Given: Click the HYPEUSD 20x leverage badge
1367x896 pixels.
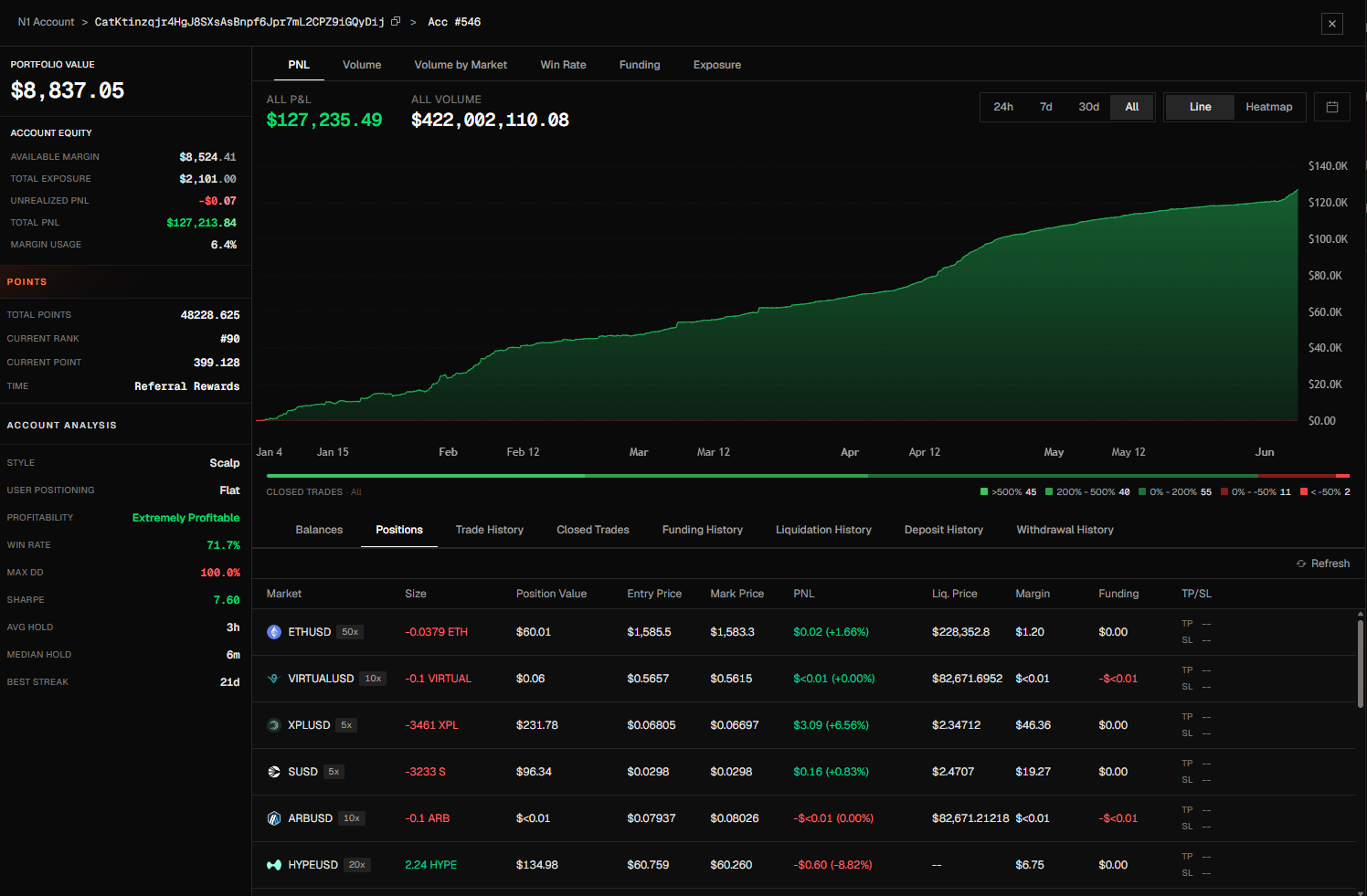Looking at the screenshot, I should tap(357, 865).
